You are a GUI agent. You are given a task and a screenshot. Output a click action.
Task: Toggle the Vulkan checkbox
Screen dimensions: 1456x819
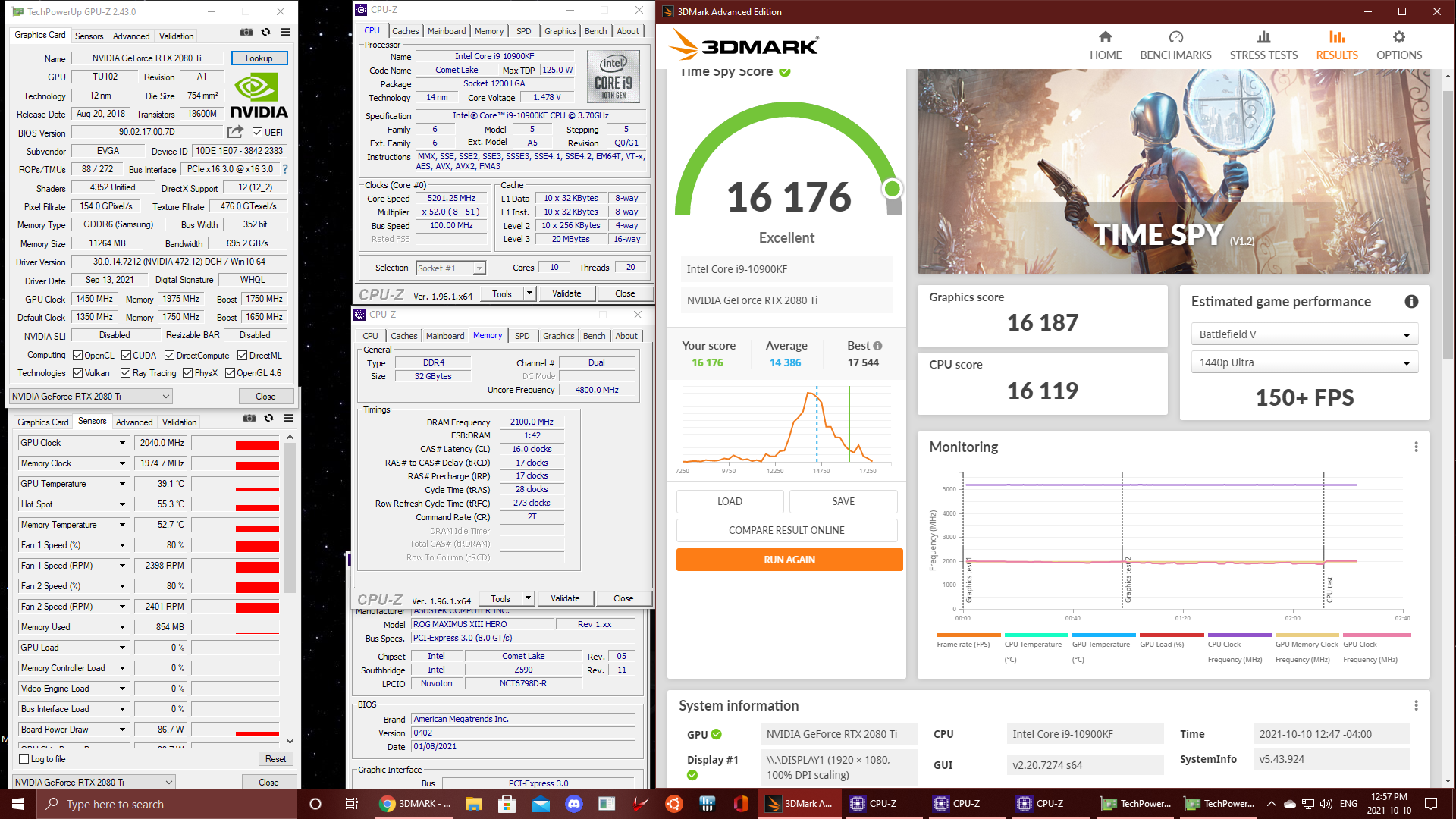click(77, 373)
